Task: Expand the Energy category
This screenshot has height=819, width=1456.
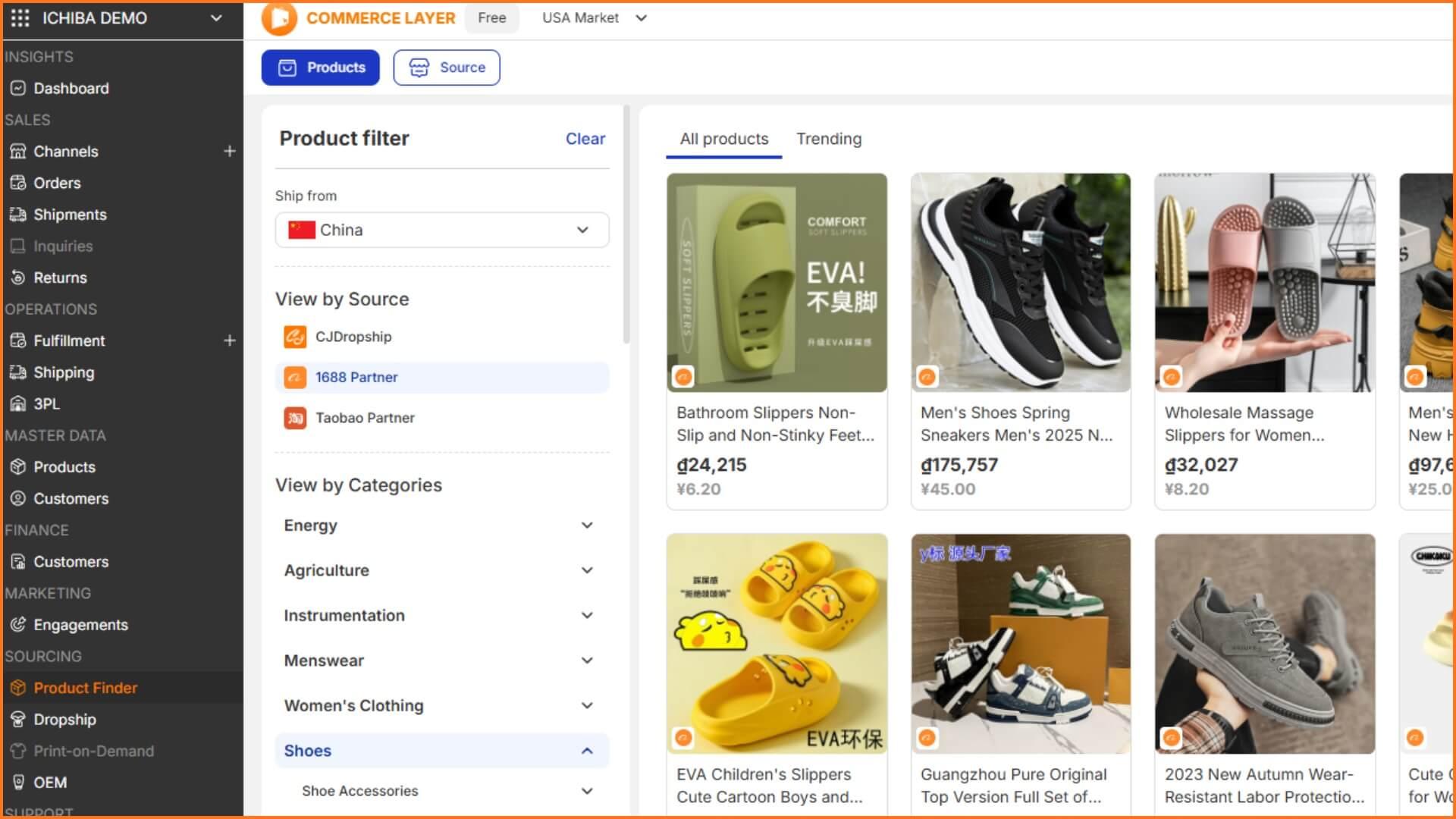Action: [x=586, y=526]
